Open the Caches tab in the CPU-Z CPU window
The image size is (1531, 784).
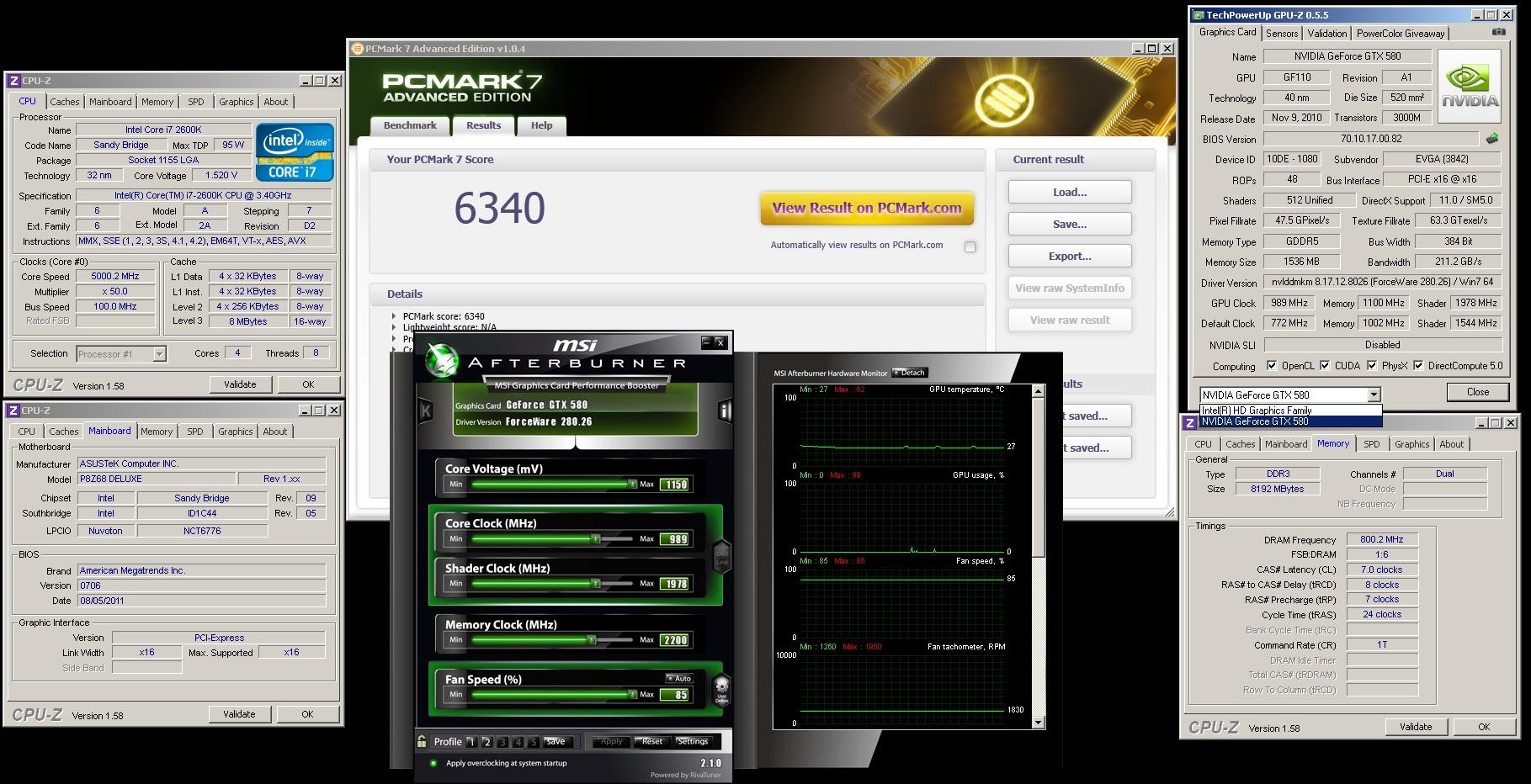[x=64, y=102]
